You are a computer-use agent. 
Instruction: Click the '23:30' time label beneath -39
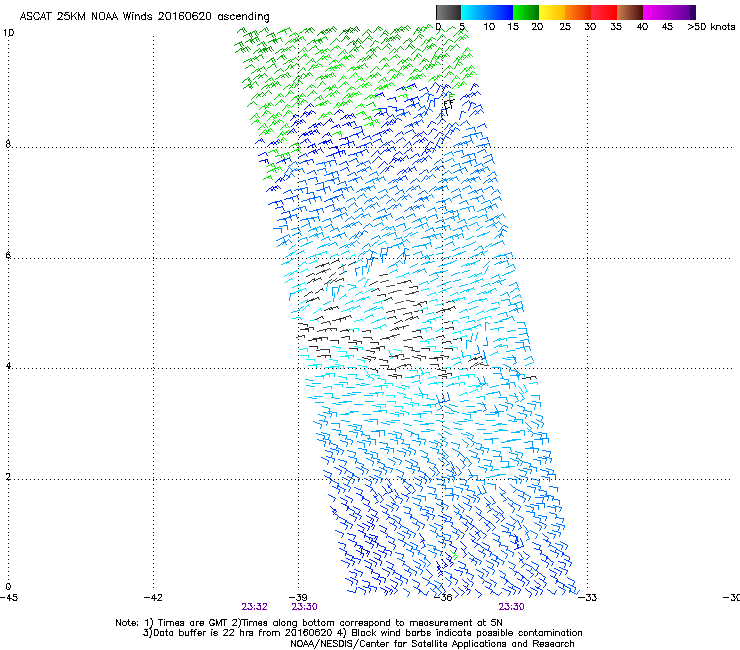click(304, 607)
